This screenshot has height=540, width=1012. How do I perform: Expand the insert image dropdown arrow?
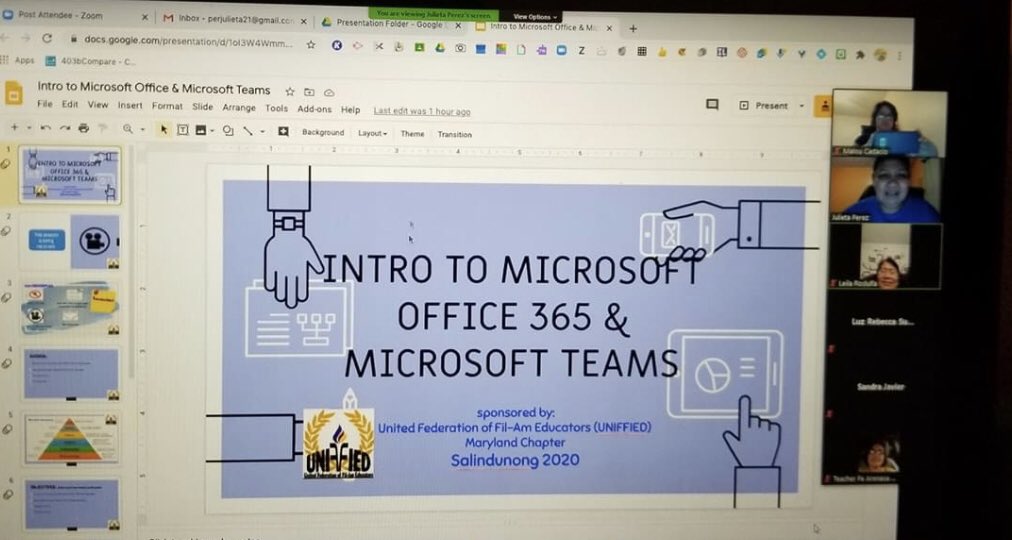[212, 131]
